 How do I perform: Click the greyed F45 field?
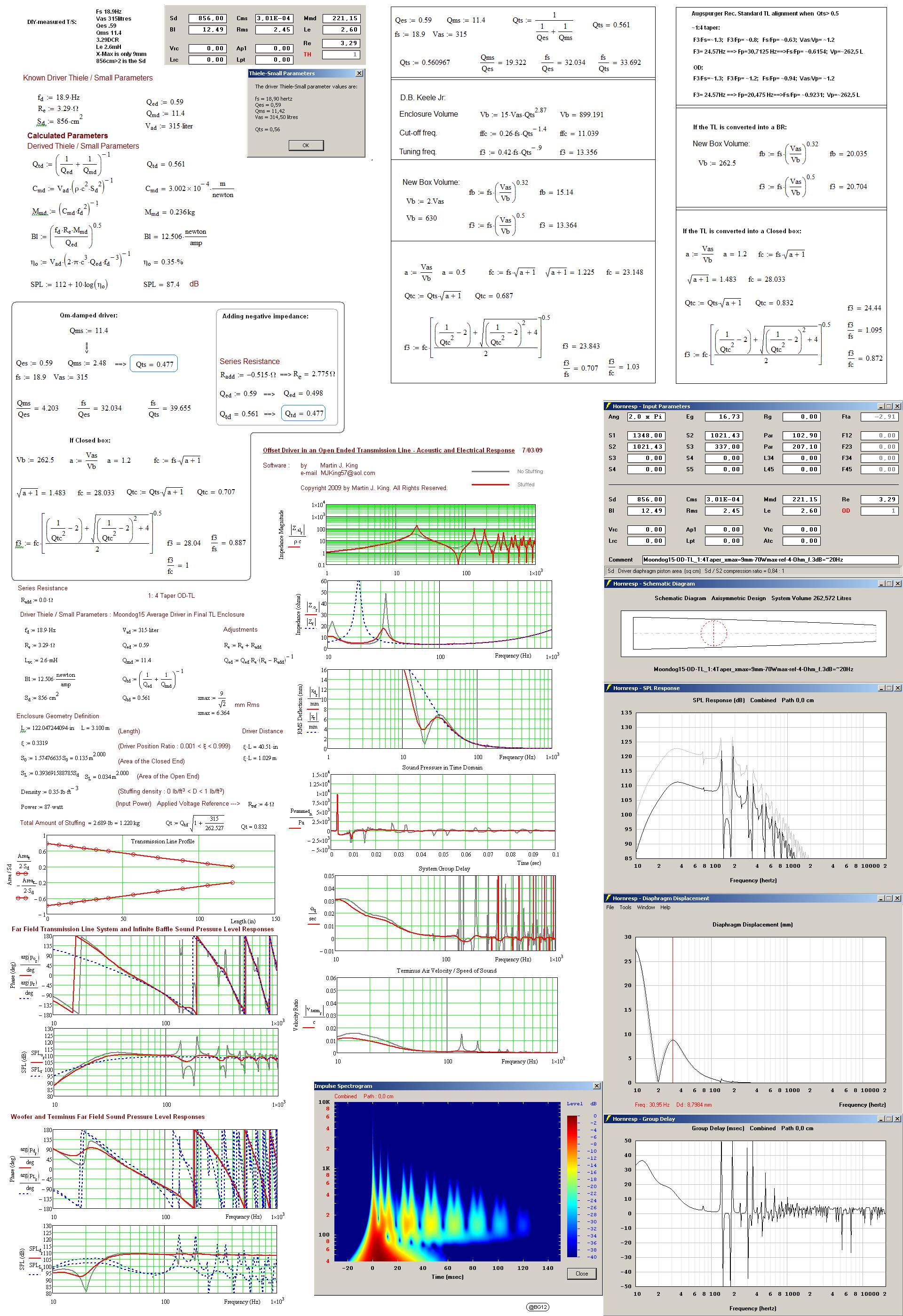(879, 469)
